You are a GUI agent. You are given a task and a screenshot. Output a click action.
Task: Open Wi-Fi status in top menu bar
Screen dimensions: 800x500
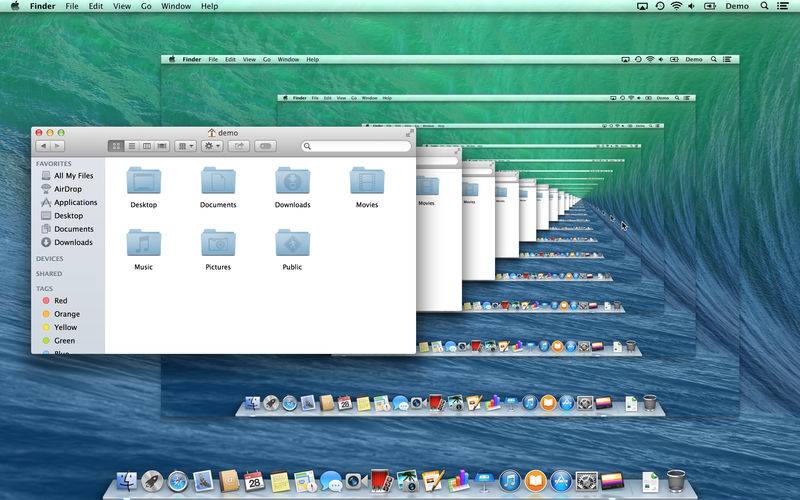(676, 6)
